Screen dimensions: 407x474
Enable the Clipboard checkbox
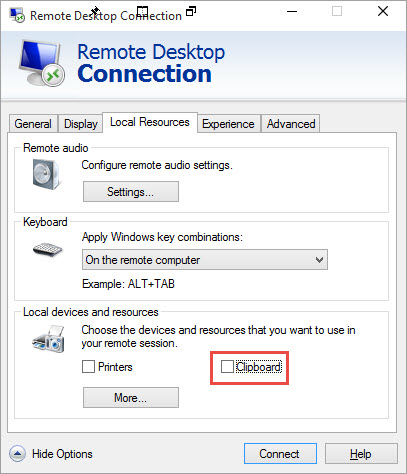227,367
